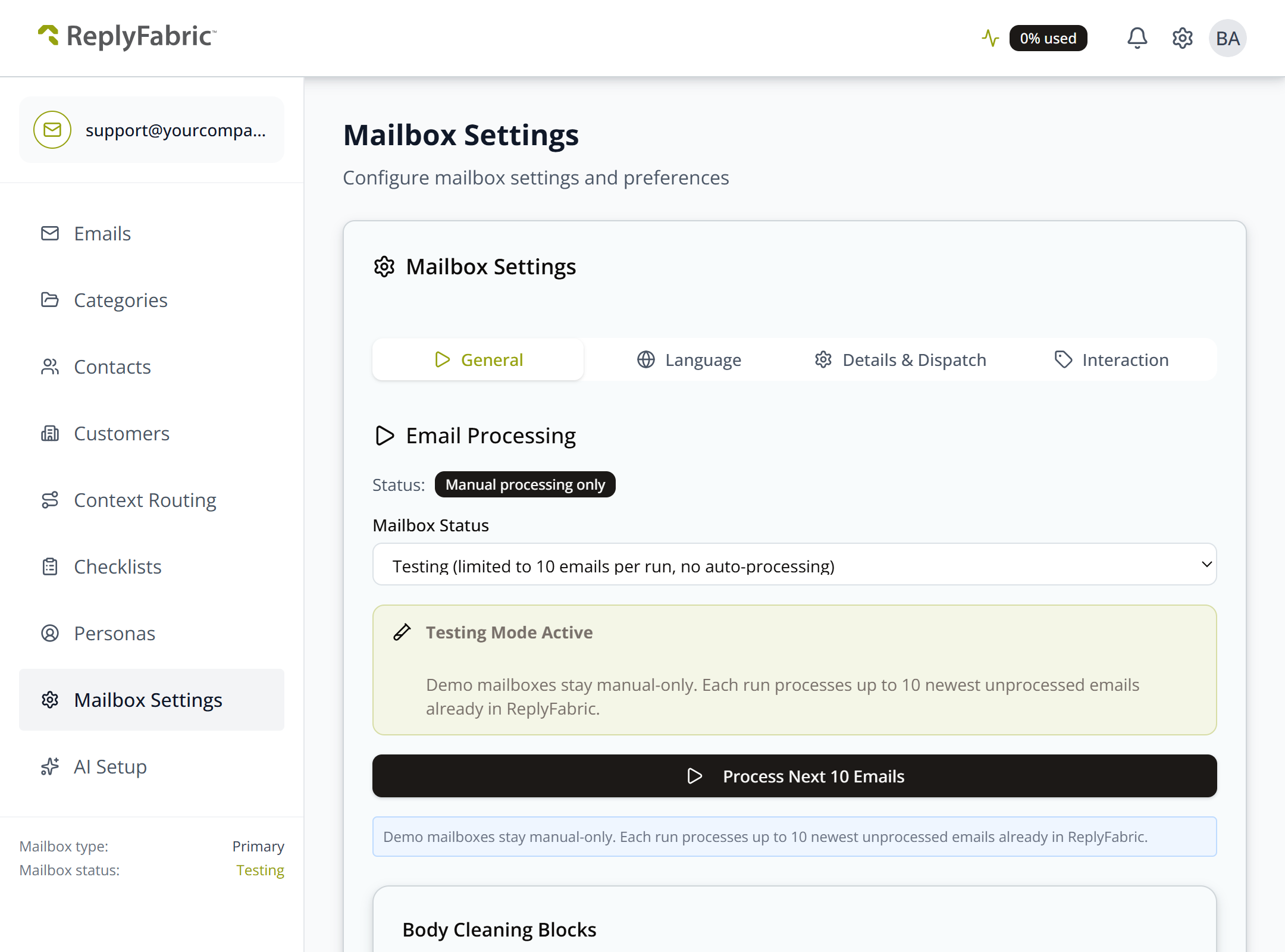The image size is (1285, 952).
Task: Open Customers section
Action: (152, 433)
